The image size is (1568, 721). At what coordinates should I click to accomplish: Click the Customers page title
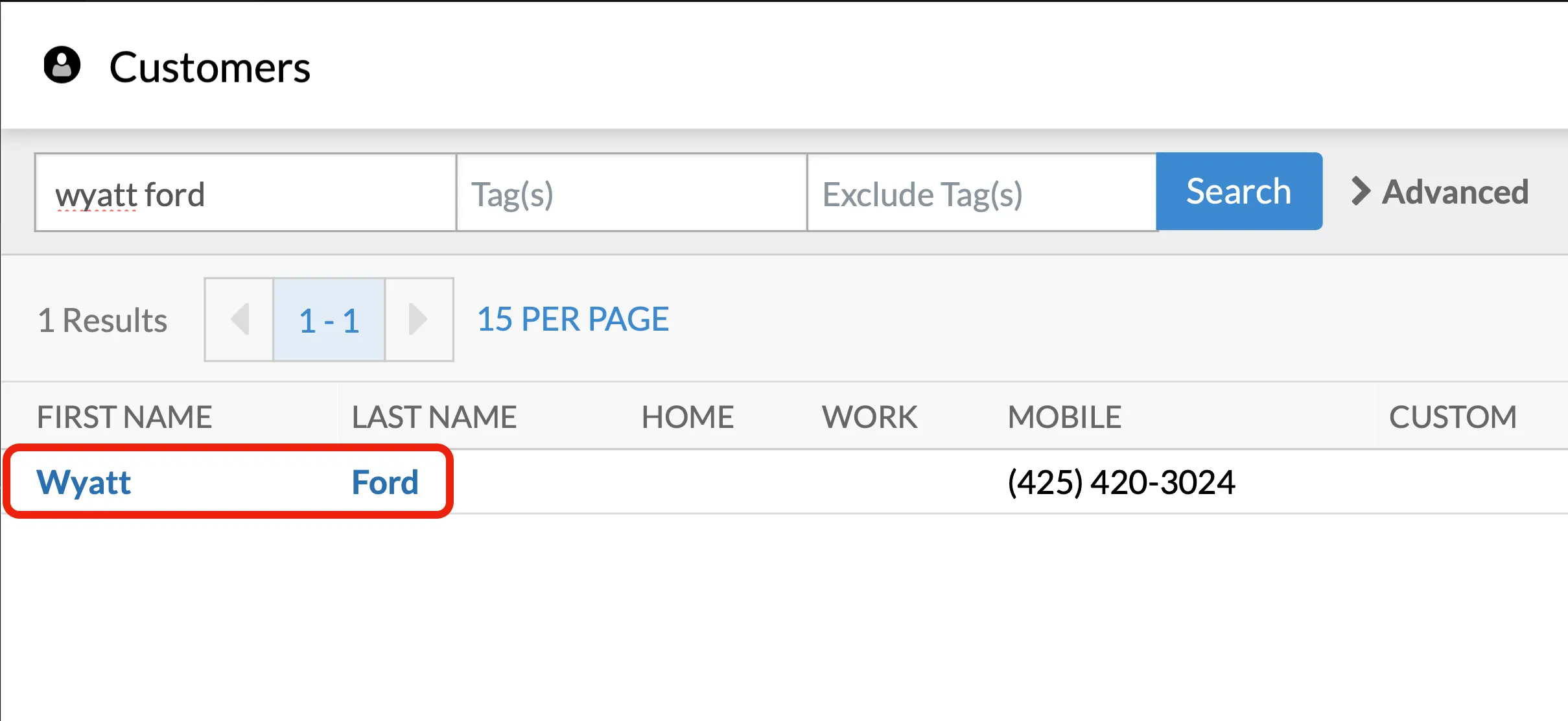tap(210, 67)
